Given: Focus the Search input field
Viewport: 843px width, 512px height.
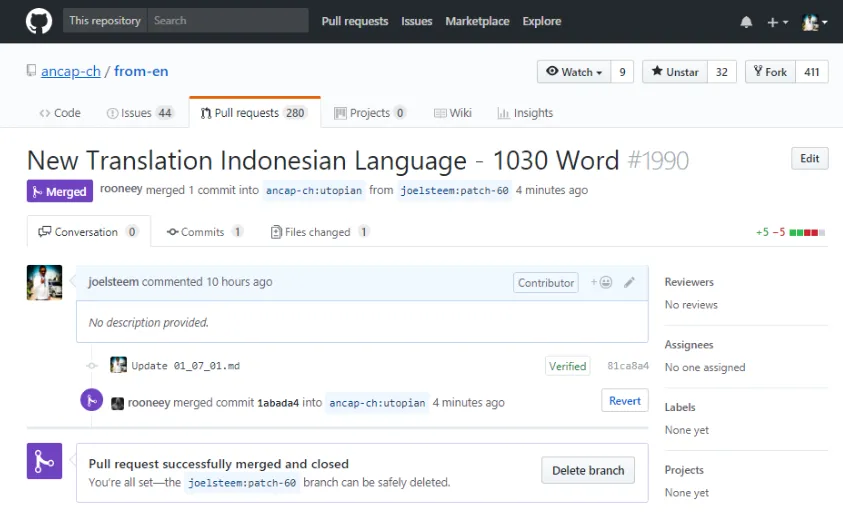Looking at the screenshot, I should coord(228,20).
